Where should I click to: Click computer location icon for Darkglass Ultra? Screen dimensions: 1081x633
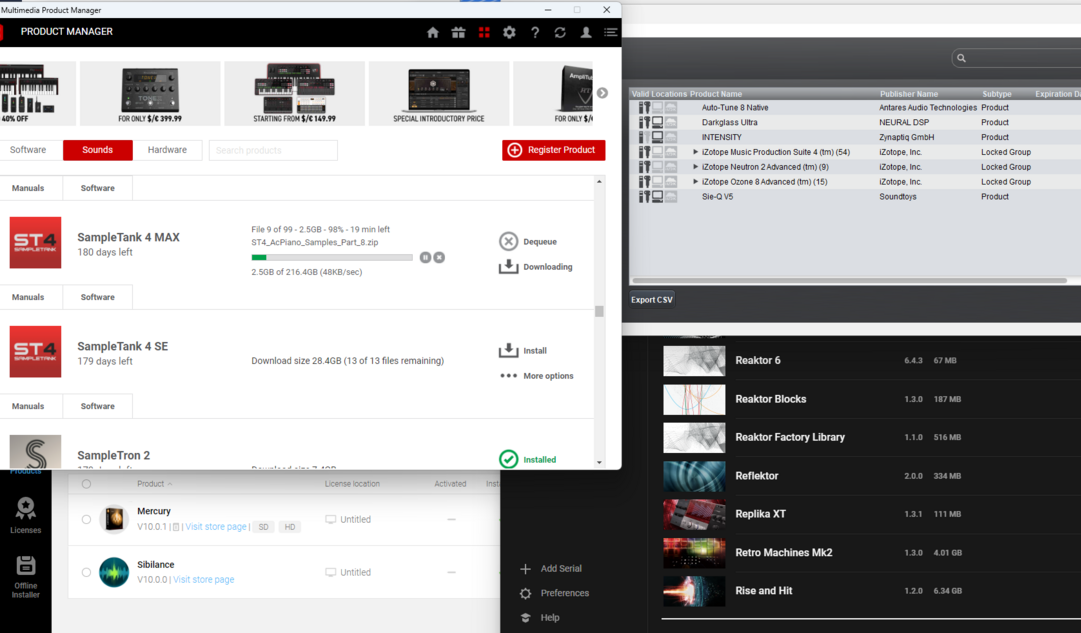click(658, 122)
